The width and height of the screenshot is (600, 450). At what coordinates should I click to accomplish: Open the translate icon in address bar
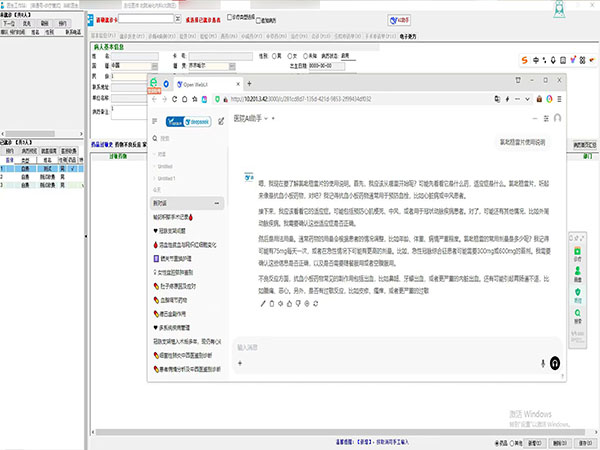tap(497, 99)
